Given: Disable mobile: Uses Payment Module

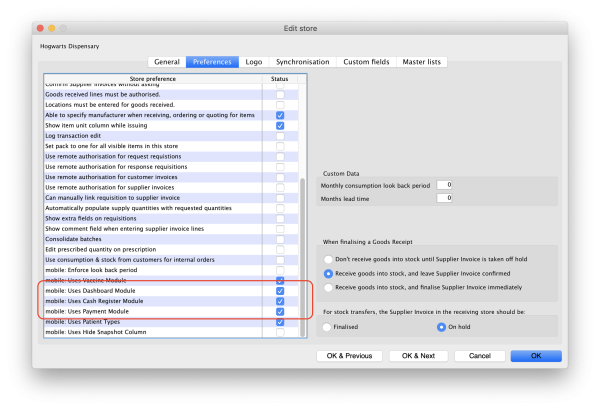Looking at the screenshot, I should [280, 312].
